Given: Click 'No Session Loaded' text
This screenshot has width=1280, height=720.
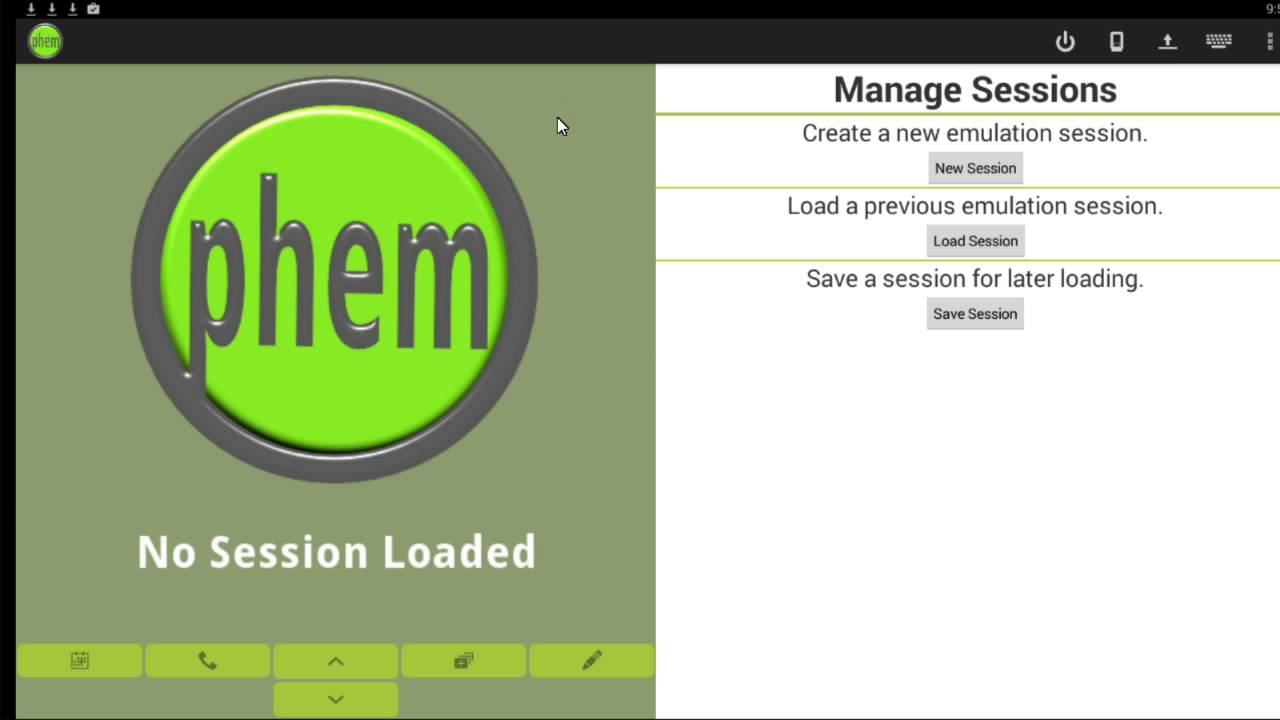Looking at the screenshot, I should [x=336, y=552].
